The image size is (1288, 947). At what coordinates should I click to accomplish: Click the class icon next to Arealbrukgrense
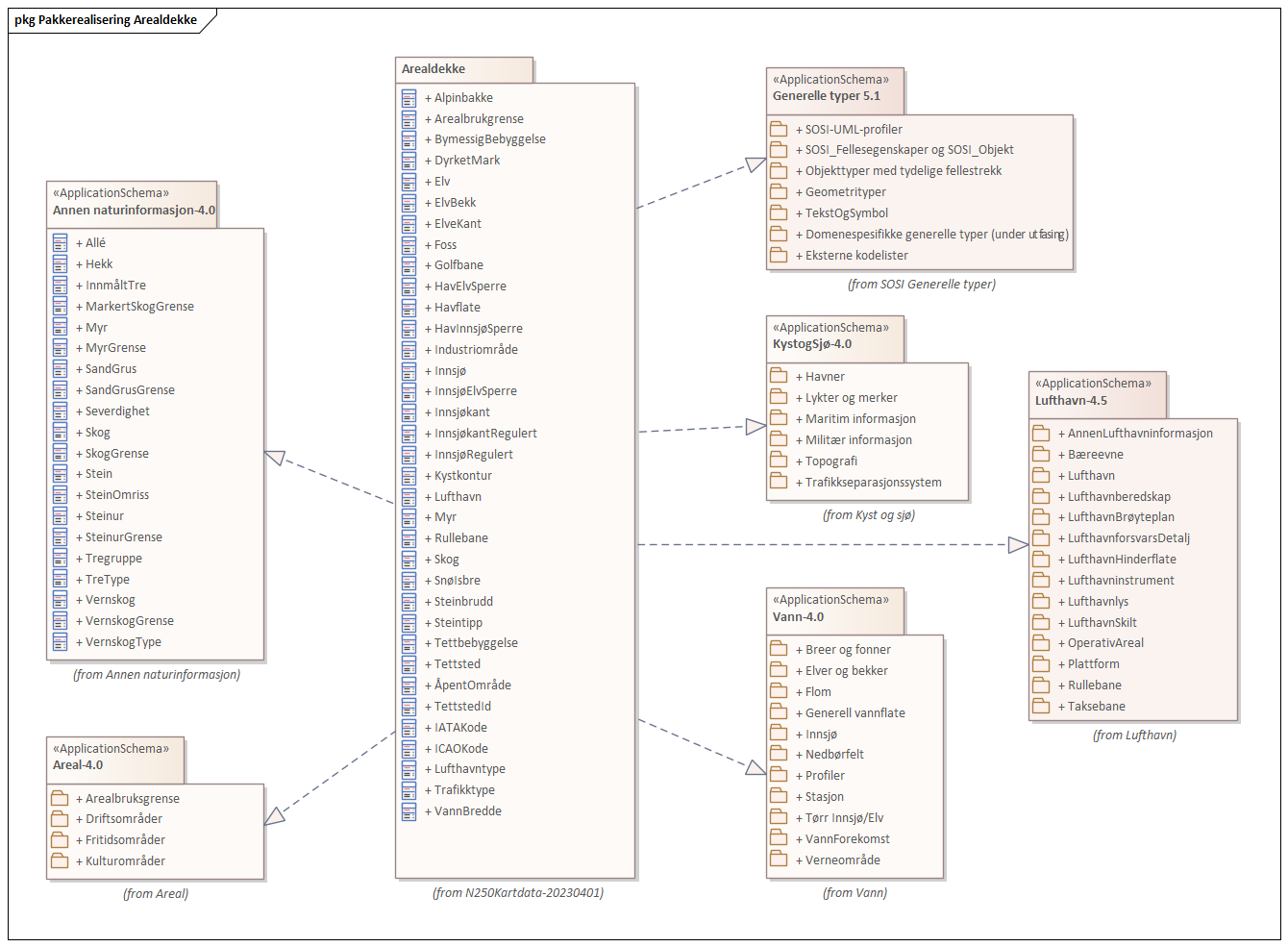[x=409, y=119]
